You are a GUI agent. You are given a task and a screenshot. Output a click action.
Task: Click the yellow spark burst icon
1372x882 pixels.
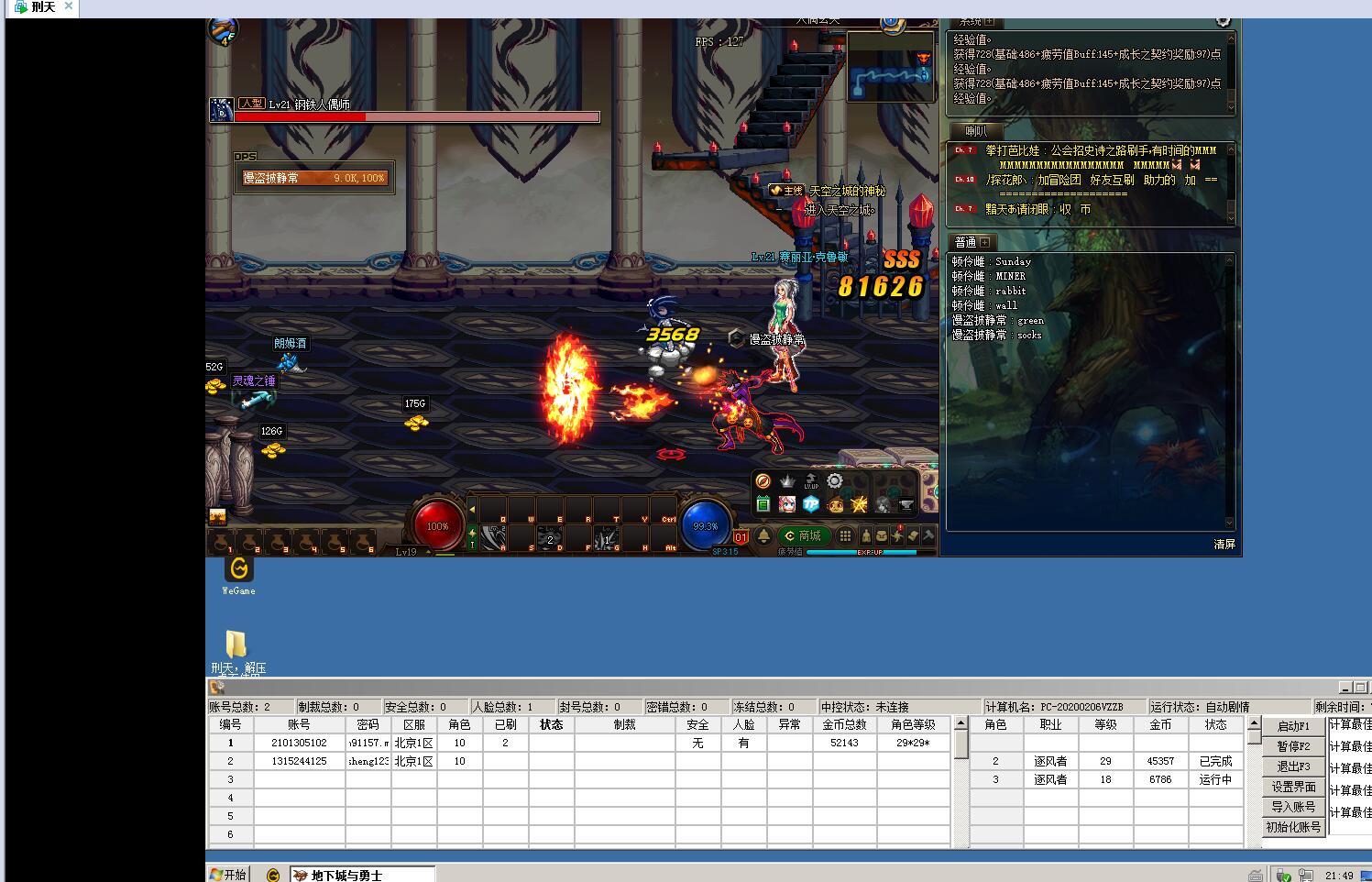coord(859,504)
